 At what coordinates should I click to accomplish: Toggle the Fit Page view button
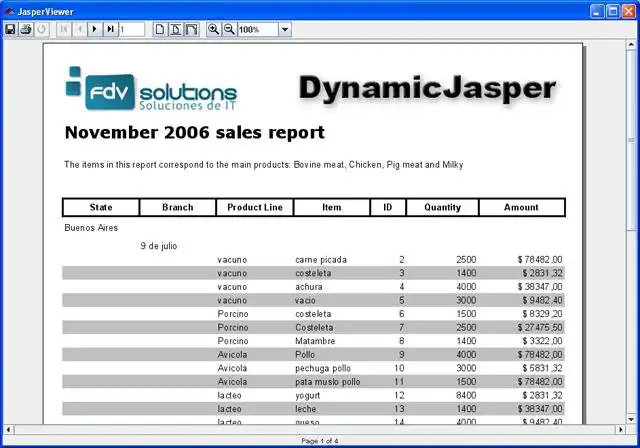coord(176,29)
